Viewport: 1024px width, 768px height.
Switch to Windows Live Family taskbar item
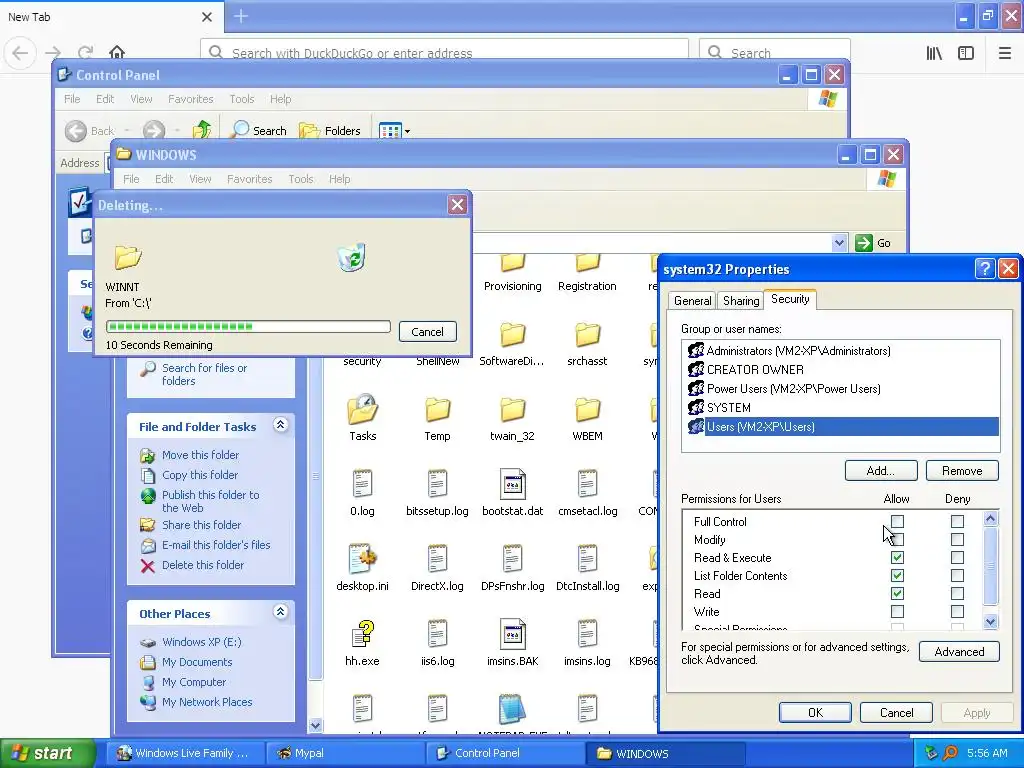click(x=183, y=753)
